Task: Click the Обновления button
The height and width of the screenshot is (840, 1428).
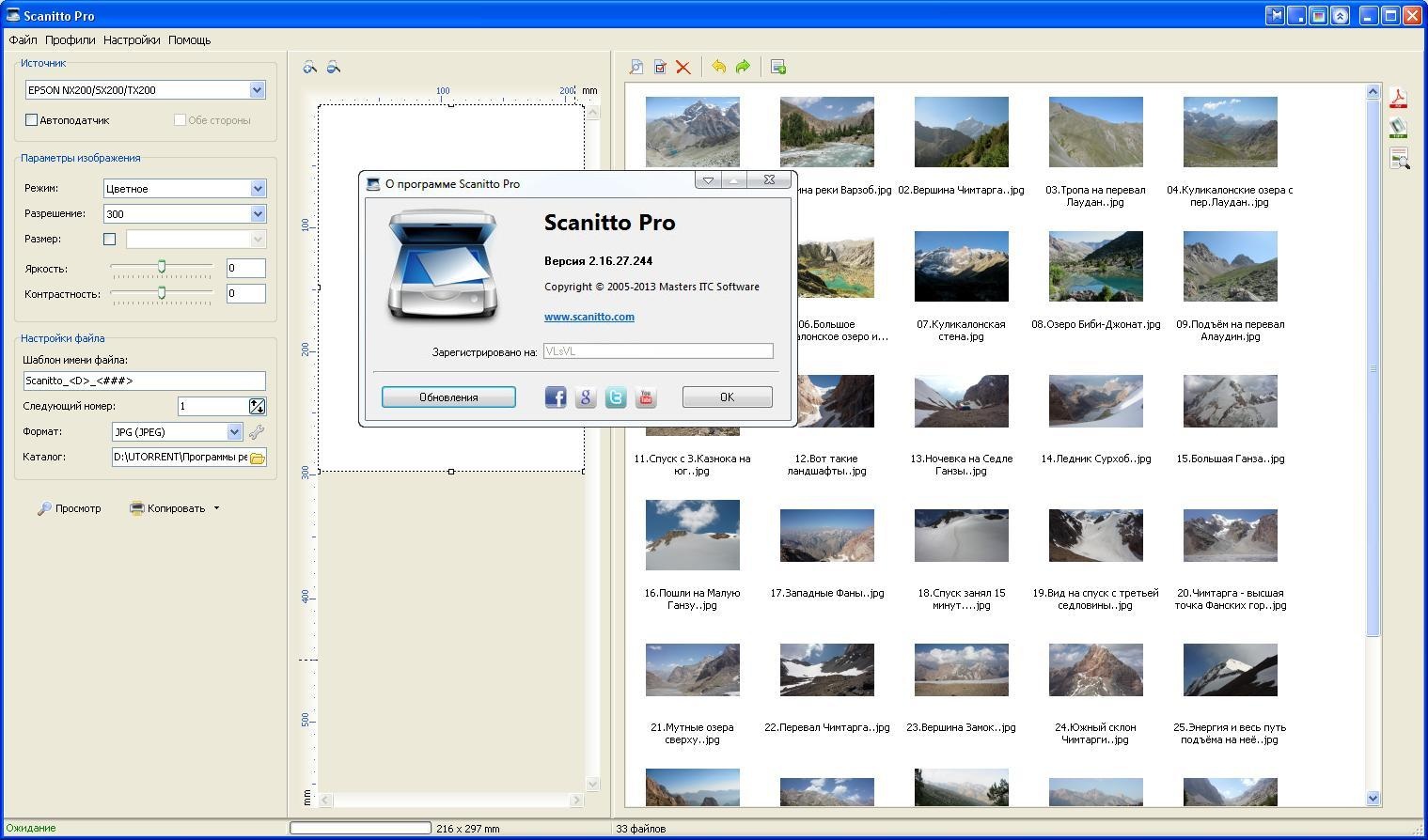Action: click(448, 397)
